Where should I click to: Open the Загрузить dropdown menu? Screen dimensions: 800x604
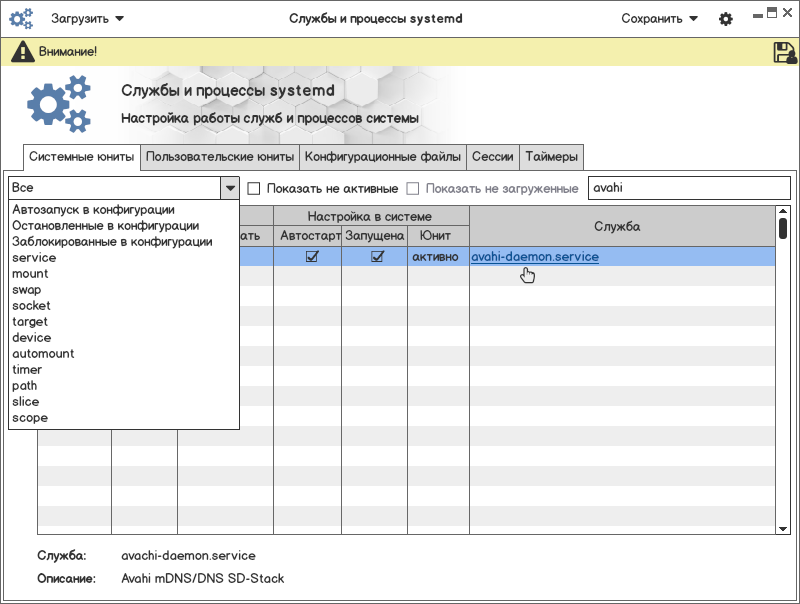(87, 18)
